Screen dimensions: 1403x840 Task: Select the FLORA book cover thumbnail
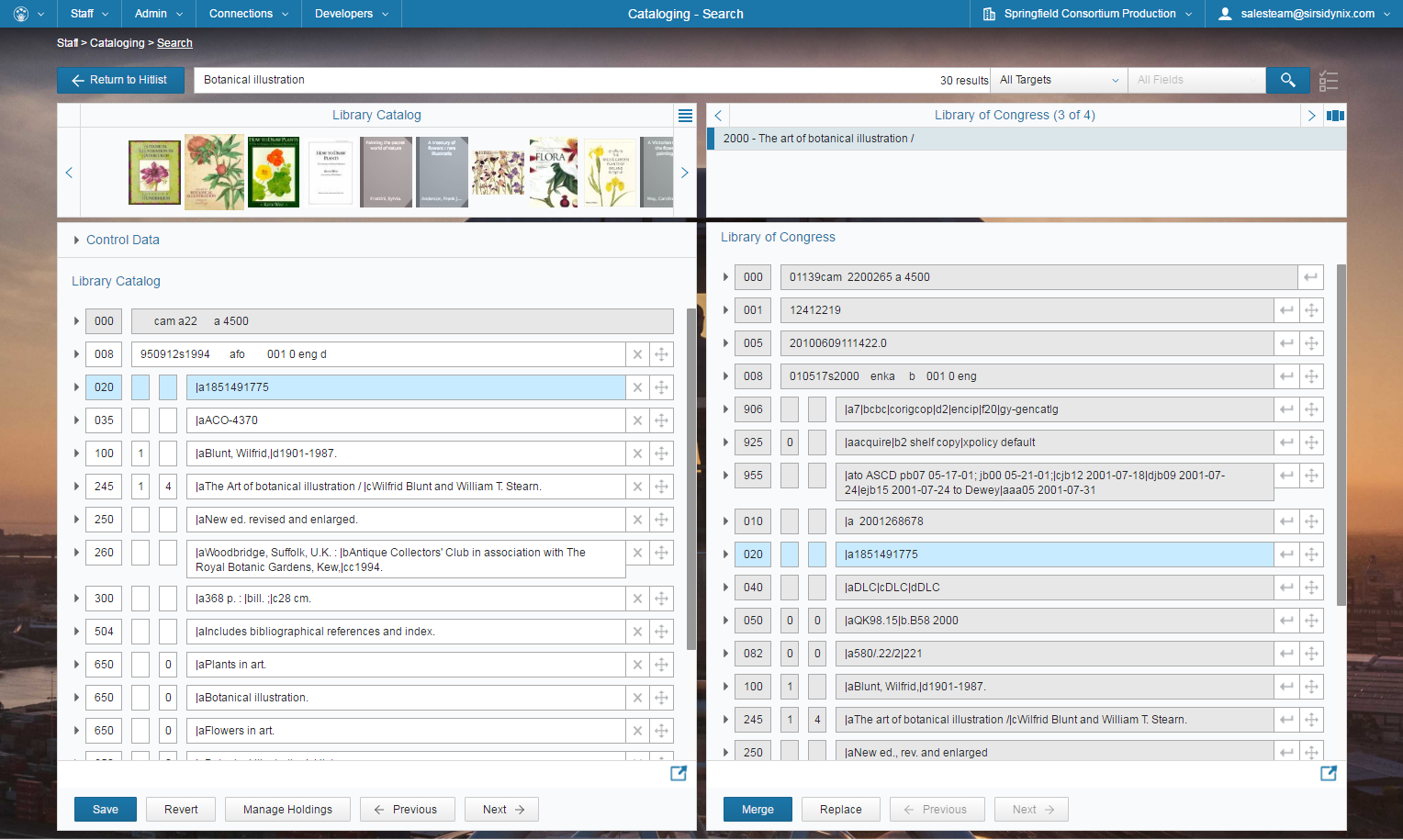pos(554,172)
